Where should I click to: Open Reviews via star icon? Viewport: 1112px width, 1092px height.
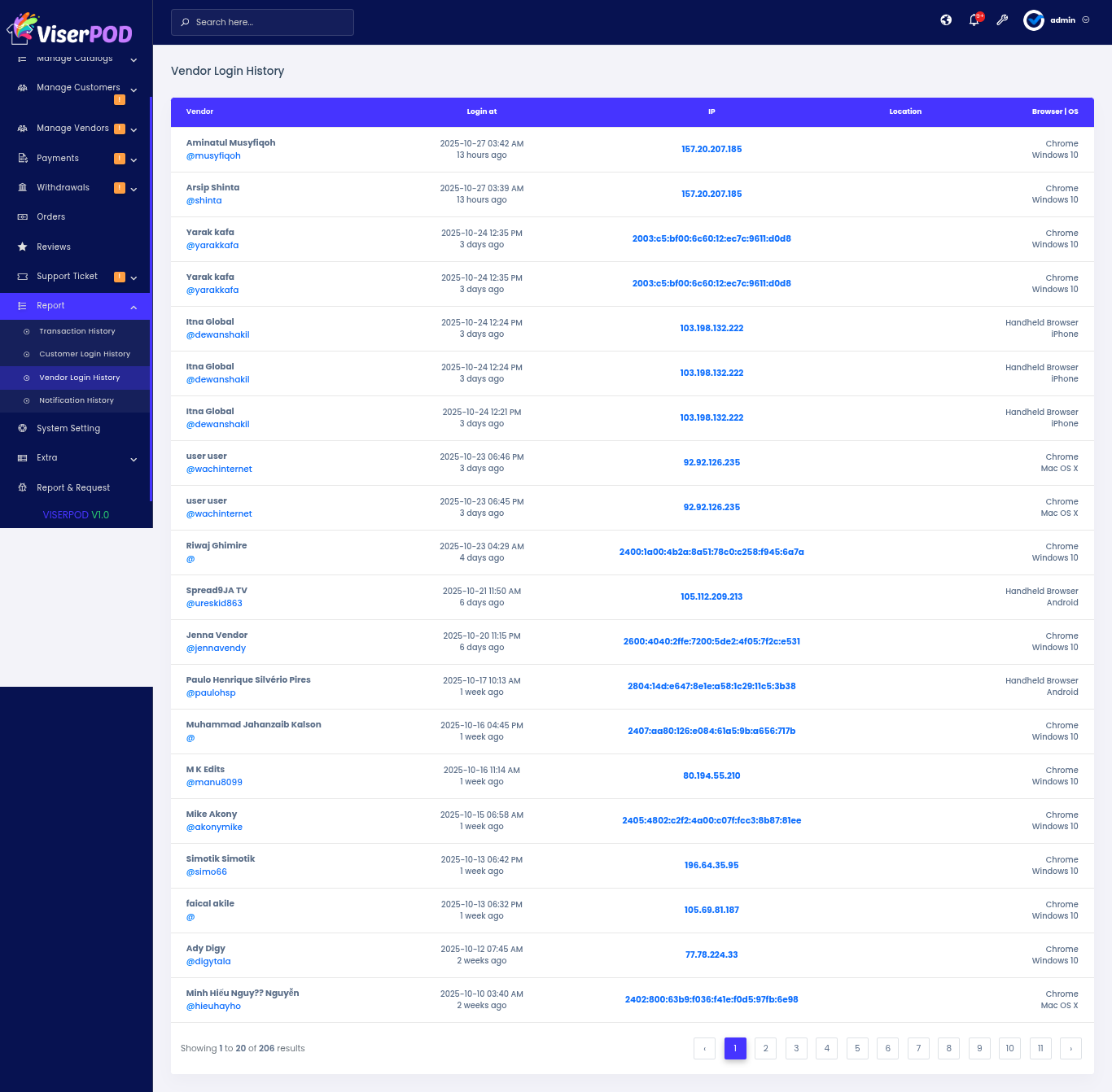pyautogui.click(x=23, y=247)
